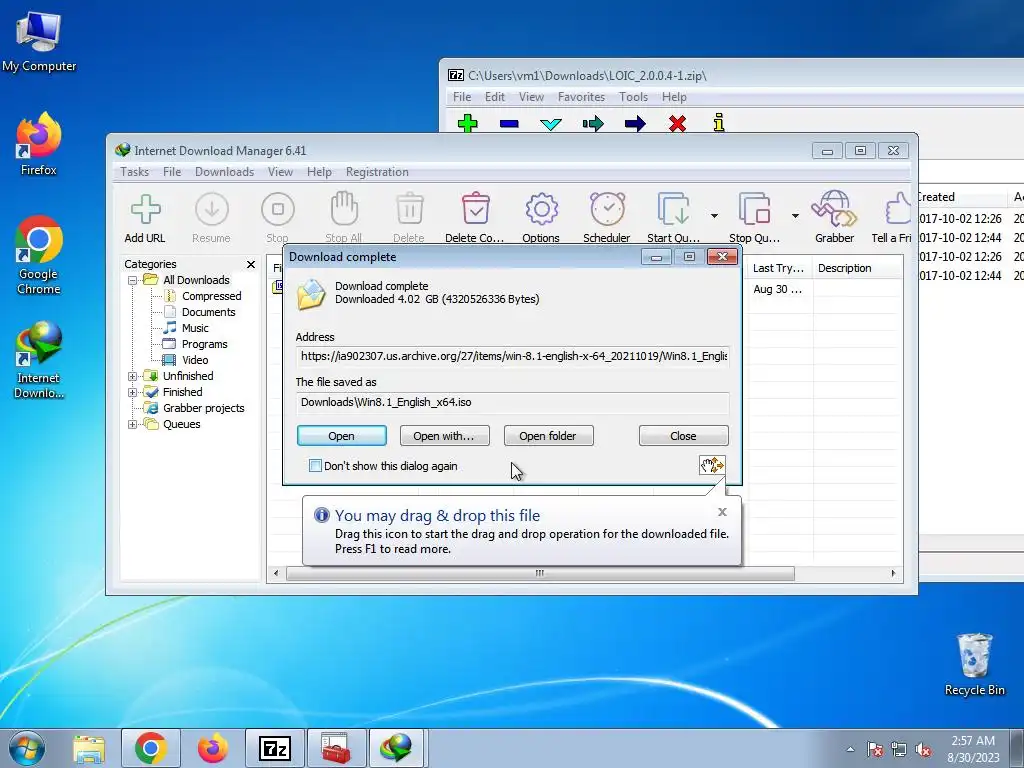Open the IDM Registration menu
The height and width of the screenshot is (768, 1024).
coord(377,172)
